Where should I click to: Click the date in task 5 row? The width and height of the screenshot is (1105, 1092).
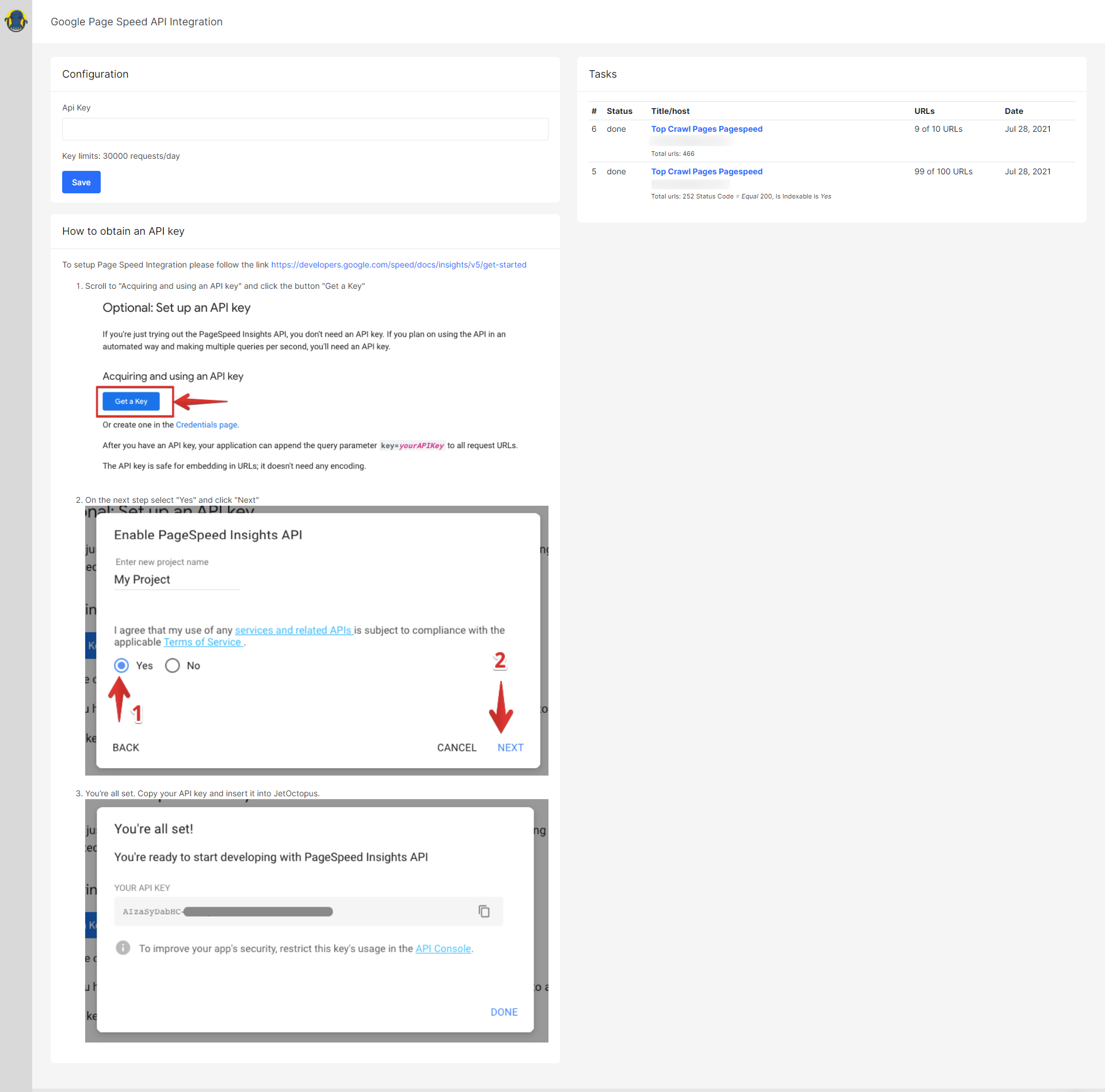point(1028,171)
